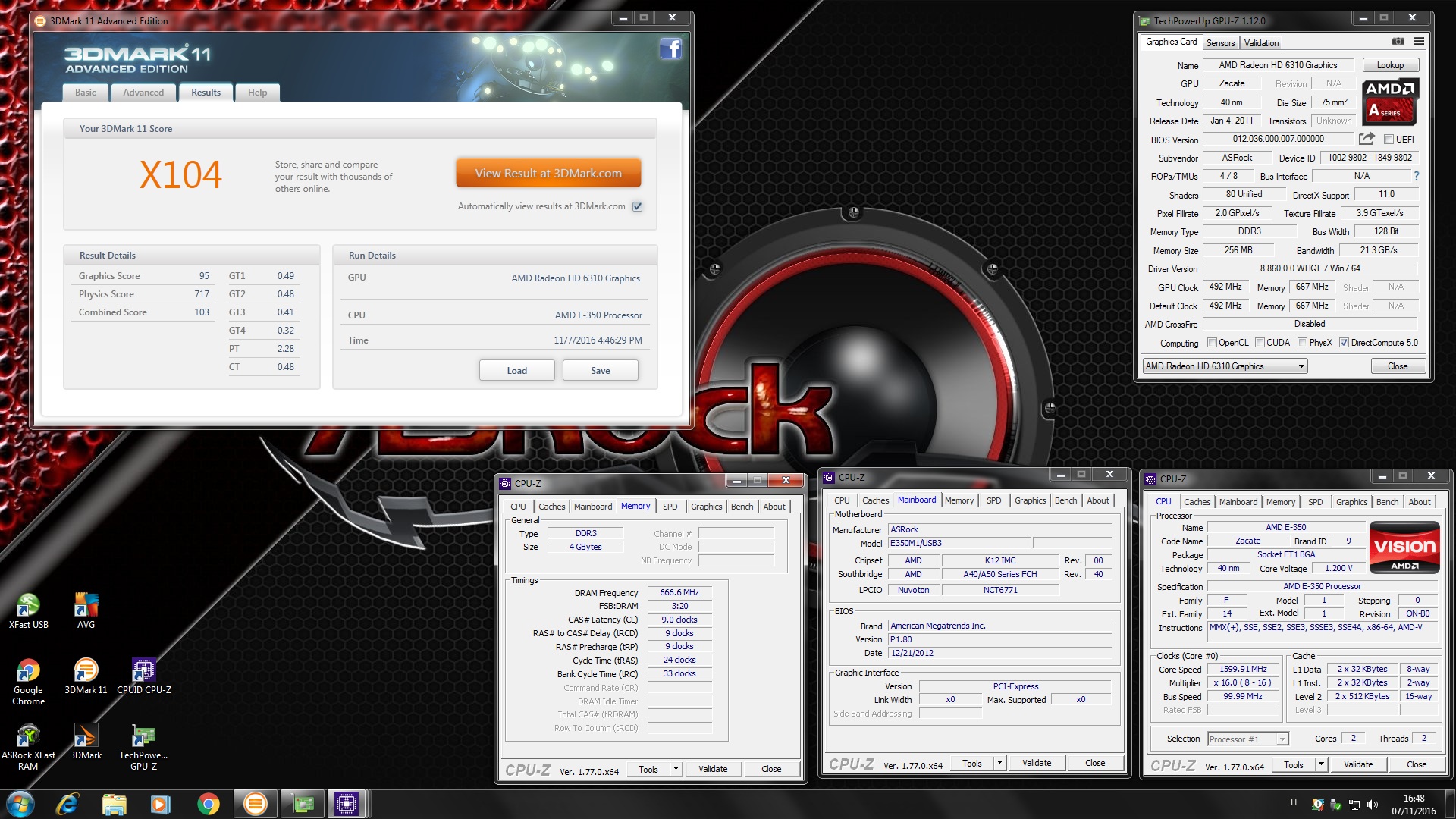Switch to the CPU-Z taskbar item

coord(347,804)
